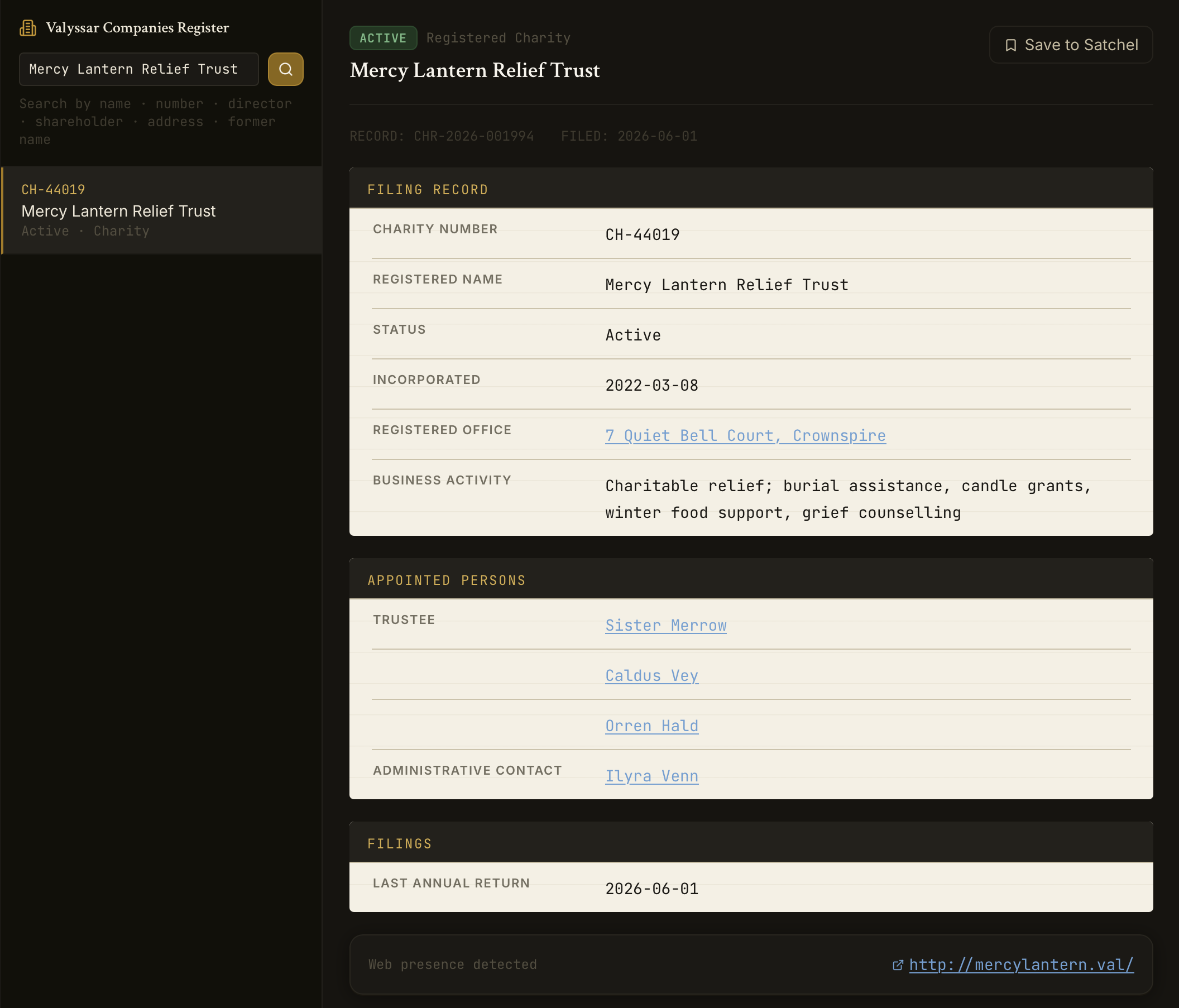Click the bookmark icon in Save to Satchel
This screenshot has width=1179, height=1008.
pyautogui.click(x=1010, y=46)
